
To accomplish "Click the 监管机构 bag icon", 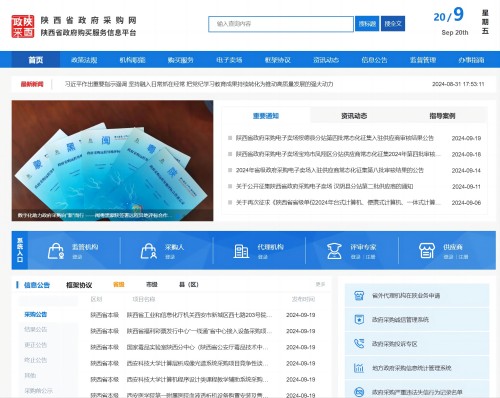I will coord(56,251).
